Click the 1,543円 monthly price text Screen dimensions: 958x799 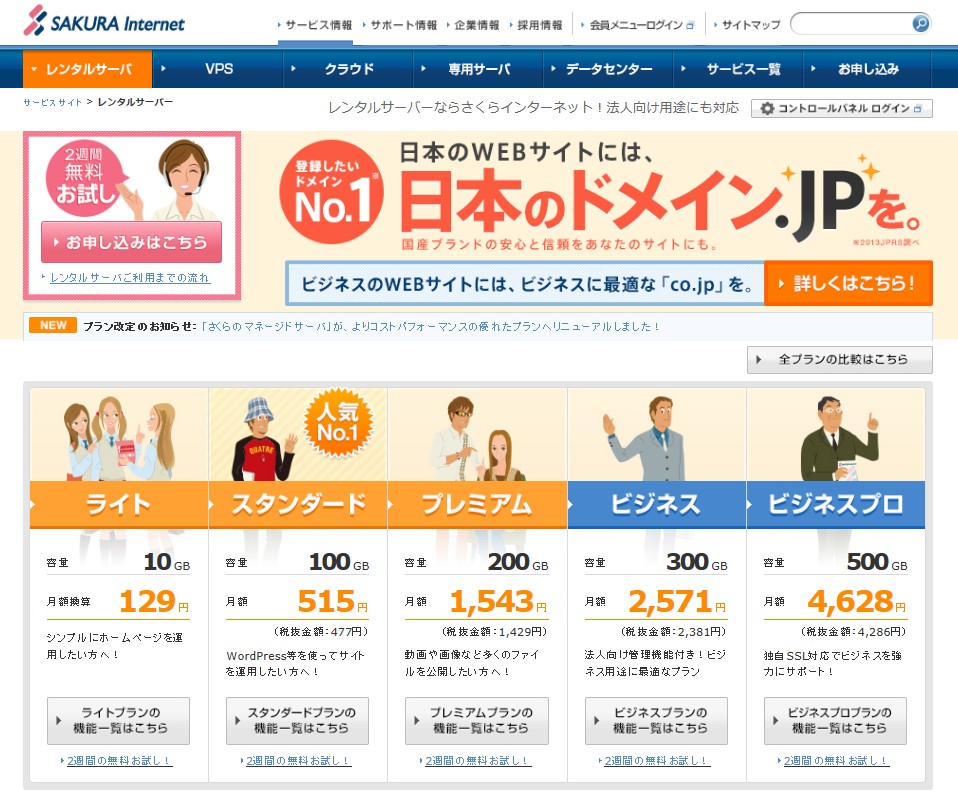(498, 602)
